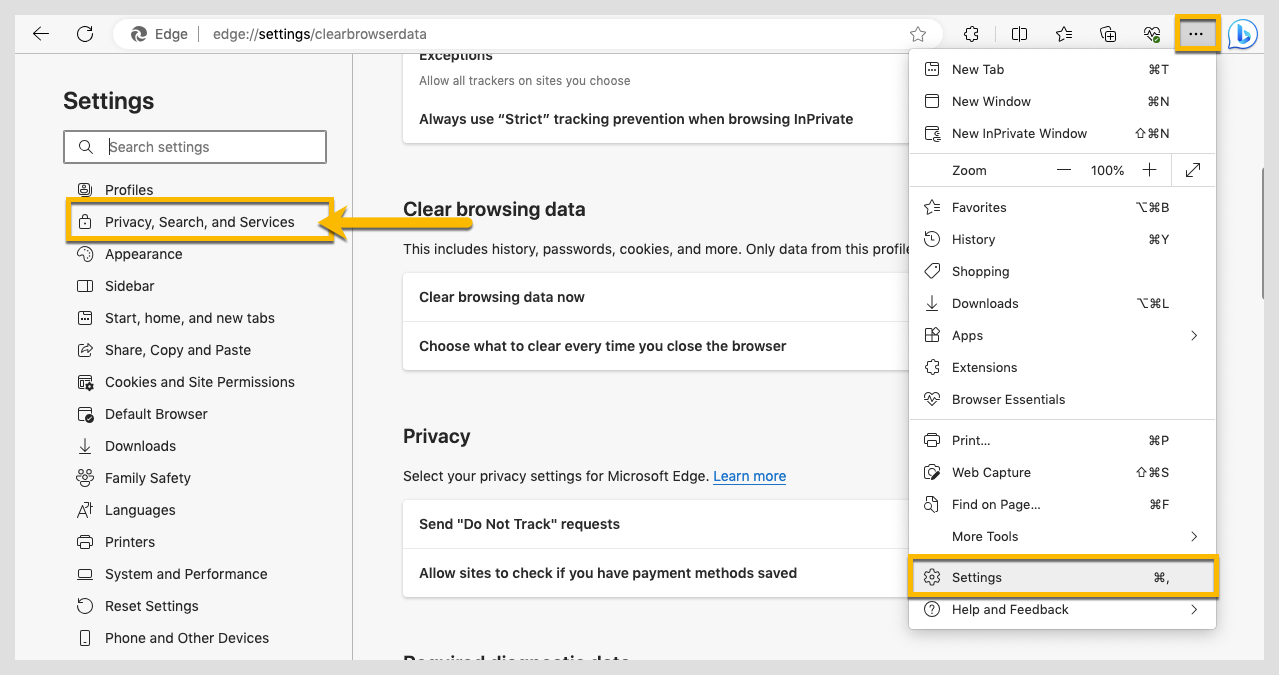Star the current page in the address bar
The width and height of the screenshot is (1279, 675).
tap(919, 33)
